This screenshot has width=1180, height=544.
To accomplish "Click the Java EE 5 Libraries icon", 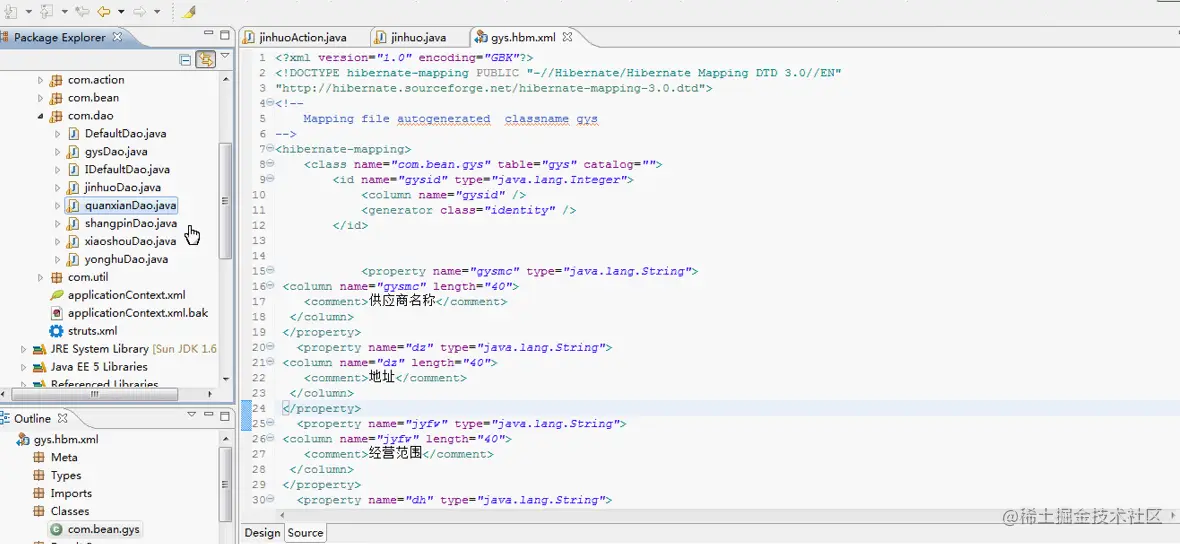I will pyautogui.click(x=38, y=367).
